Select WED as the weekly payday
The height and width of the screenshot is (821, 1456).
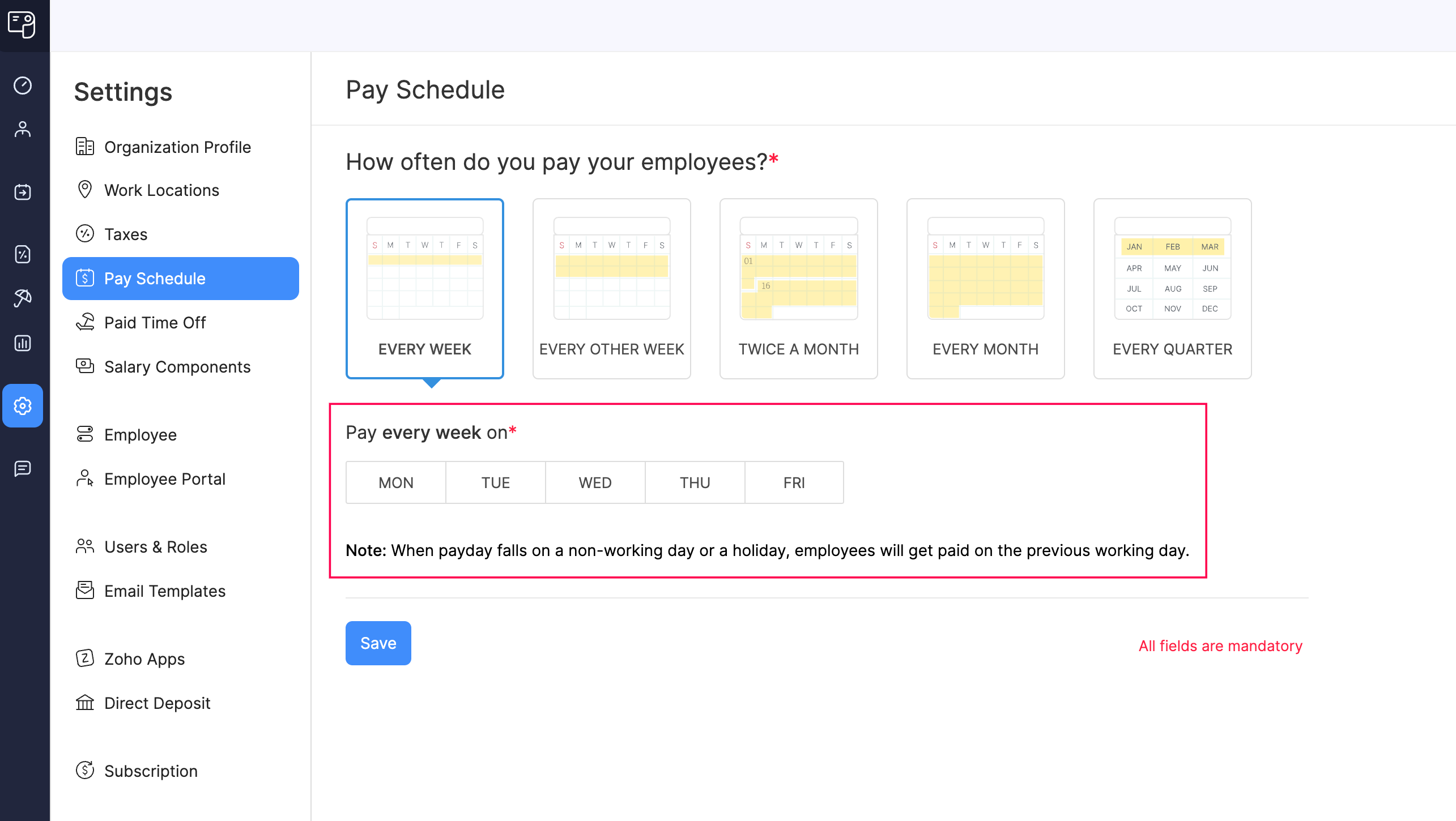point(595,482)
